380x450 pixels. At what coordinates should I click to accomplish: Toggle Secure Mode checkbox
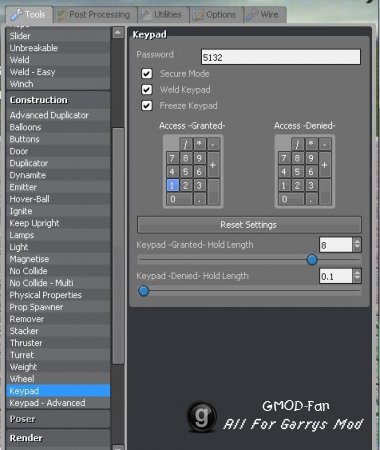(147, 74)
